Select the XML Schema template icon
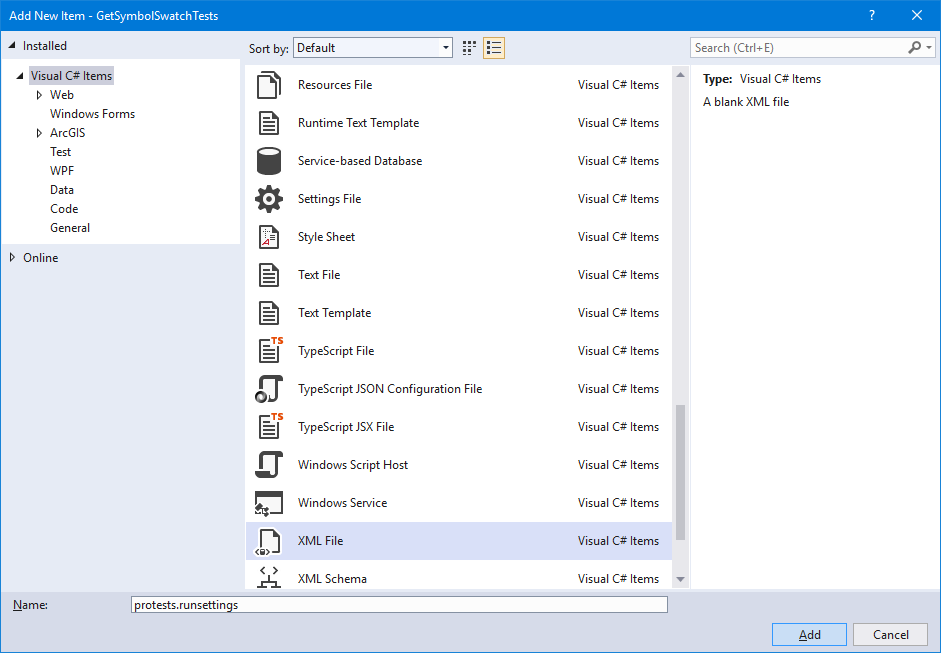This screenshot has height=653, width=941. pyautogui.click(x=268, y=578)
